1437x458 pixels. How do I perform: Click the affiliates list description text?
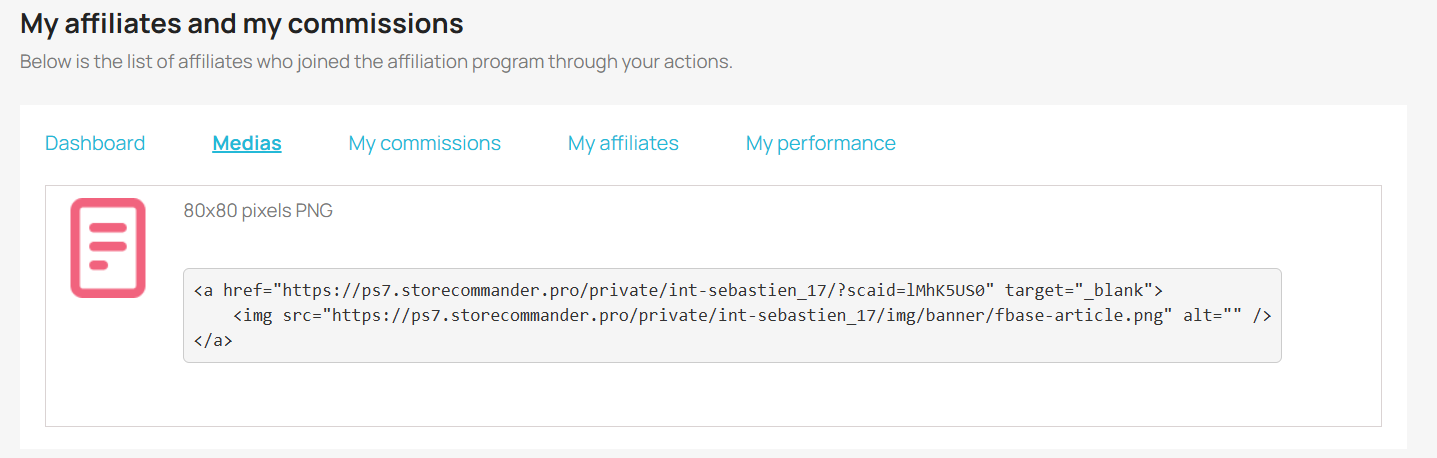pos(376,62)
